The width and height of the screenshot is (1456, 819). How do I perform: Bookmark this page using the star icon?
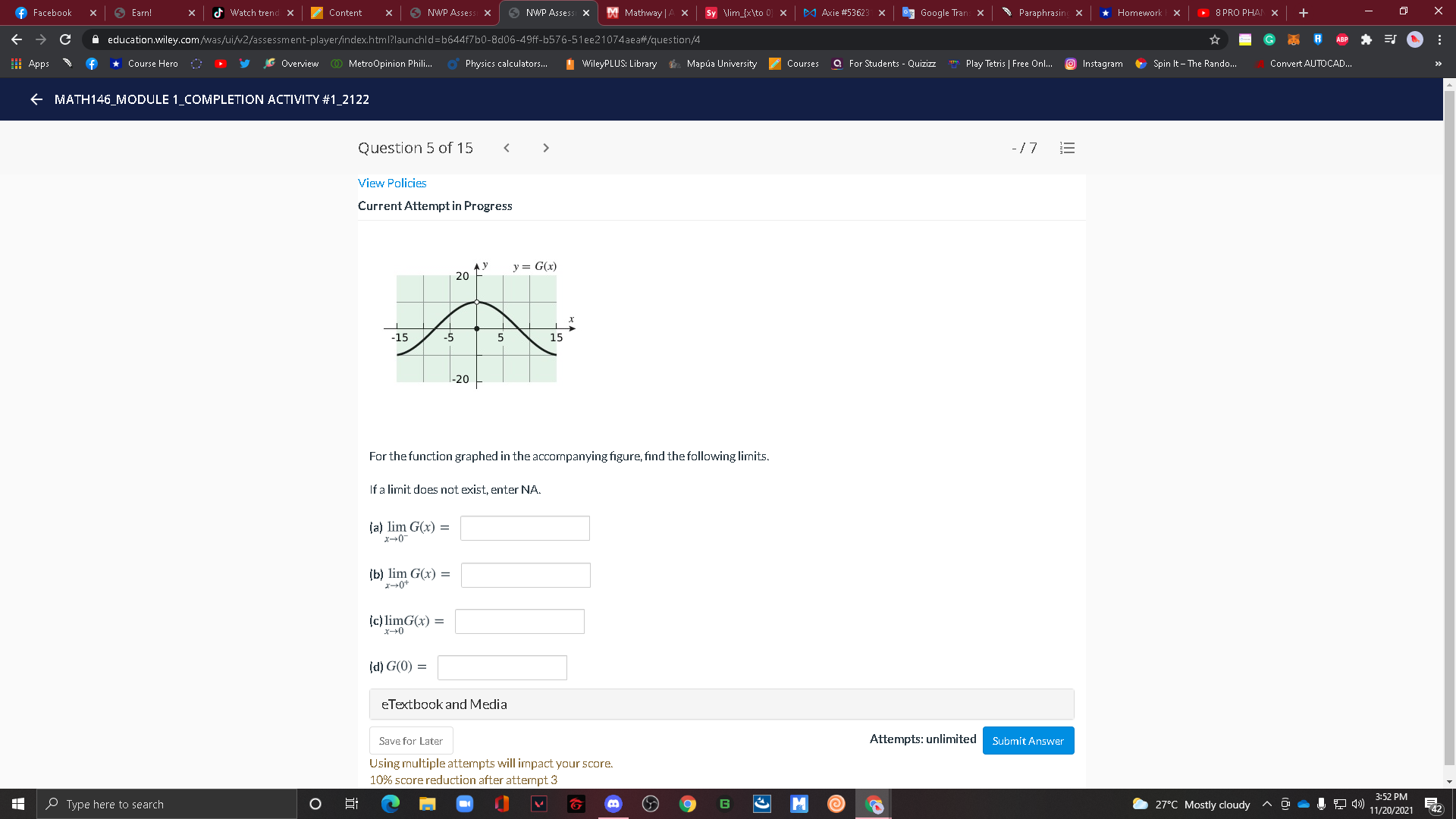(1213, 39)
